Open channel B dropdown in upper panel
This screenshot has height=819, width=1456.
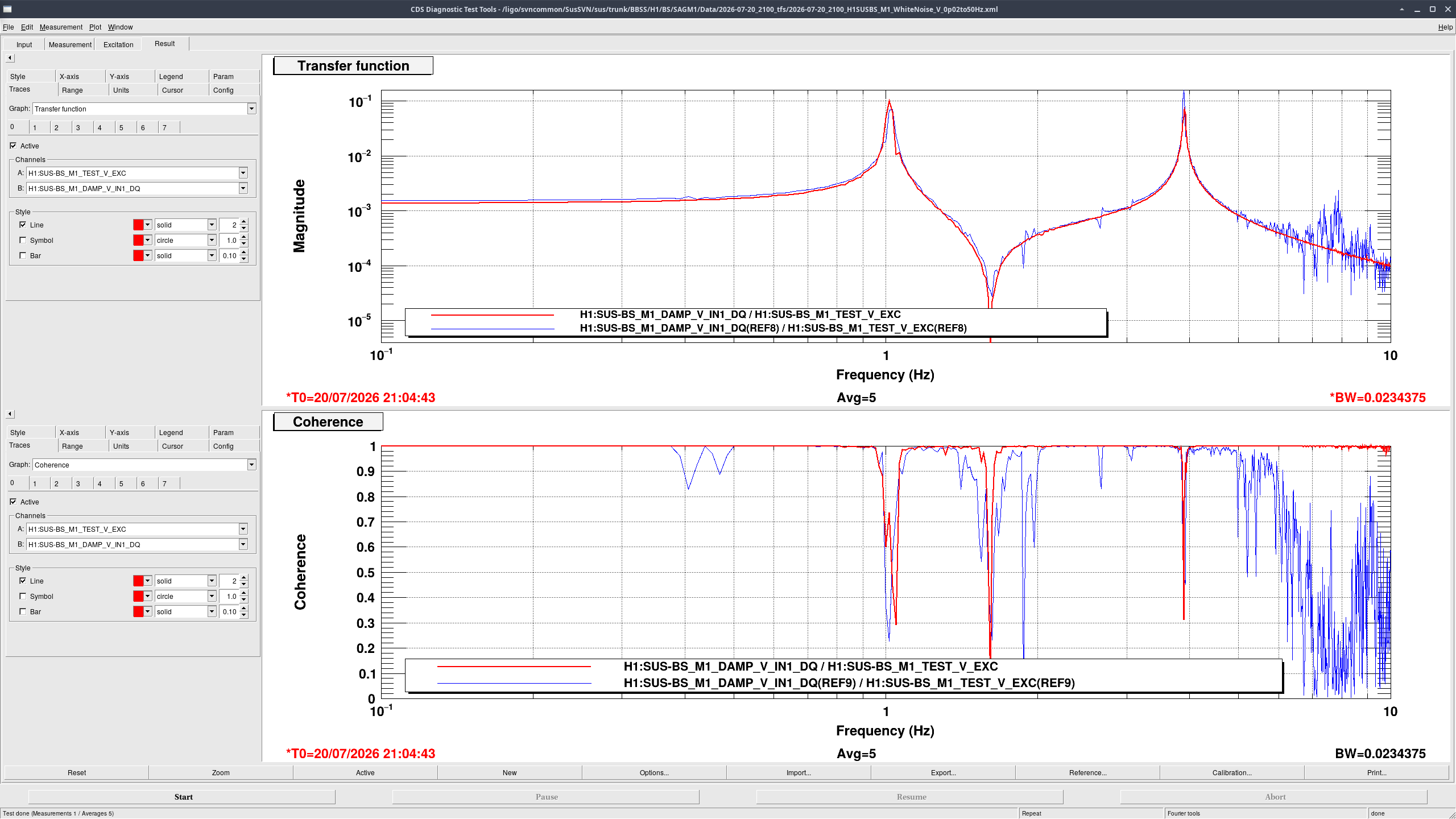[x=243, y=188]
